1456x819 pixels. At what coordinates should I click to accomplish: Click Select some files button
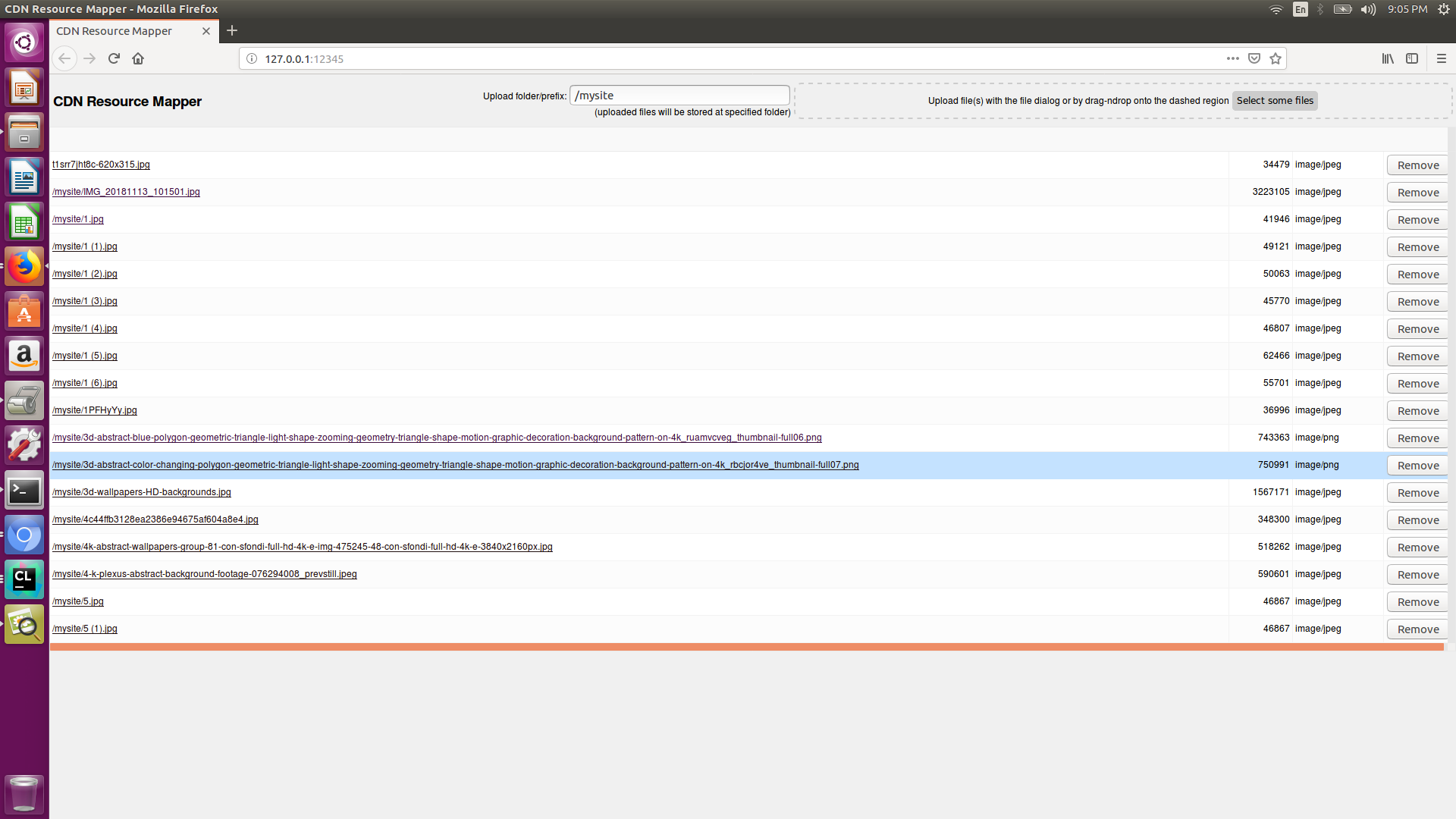(1275, 101)
